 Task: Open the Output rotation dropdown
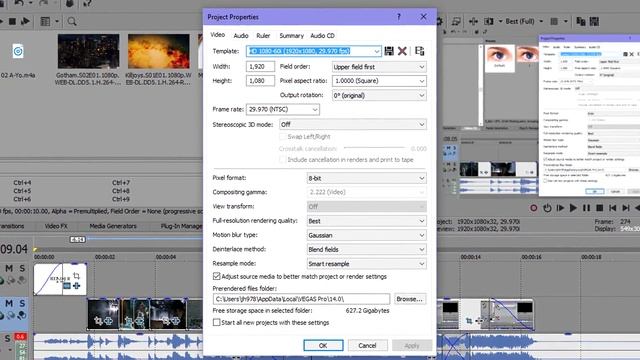(379, 95)
